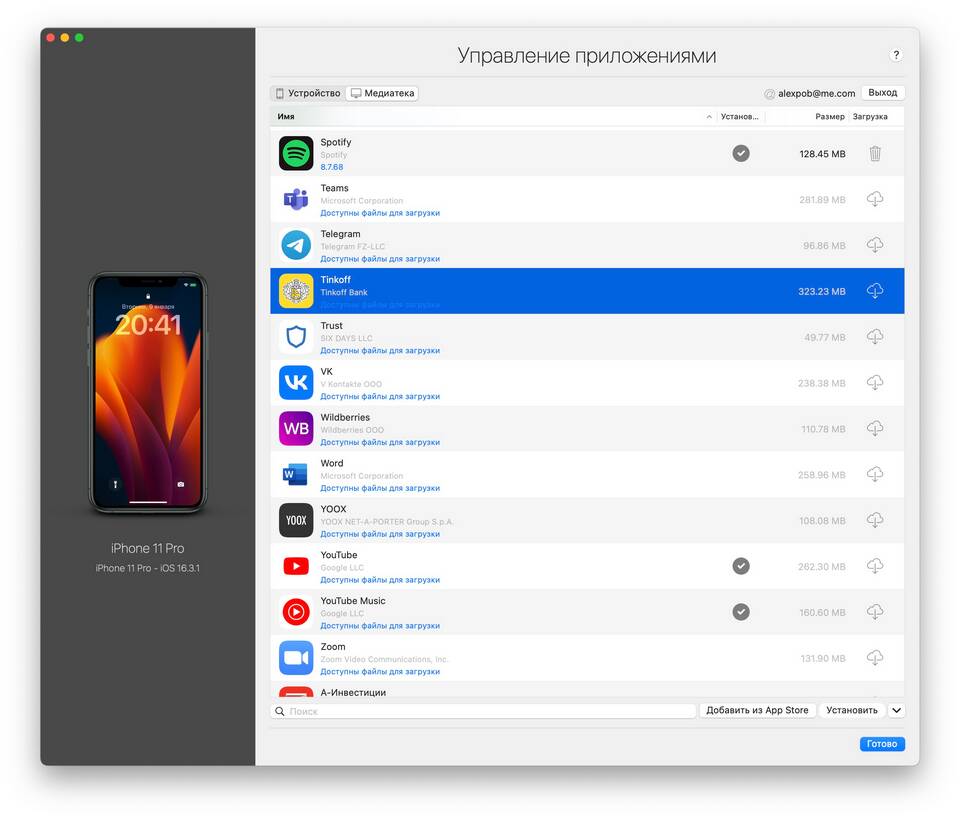The height and width of the screenshot is (819, 960).
Task: Toggle the YouTube Music installed checkmark
Action: tap(741, 612)
